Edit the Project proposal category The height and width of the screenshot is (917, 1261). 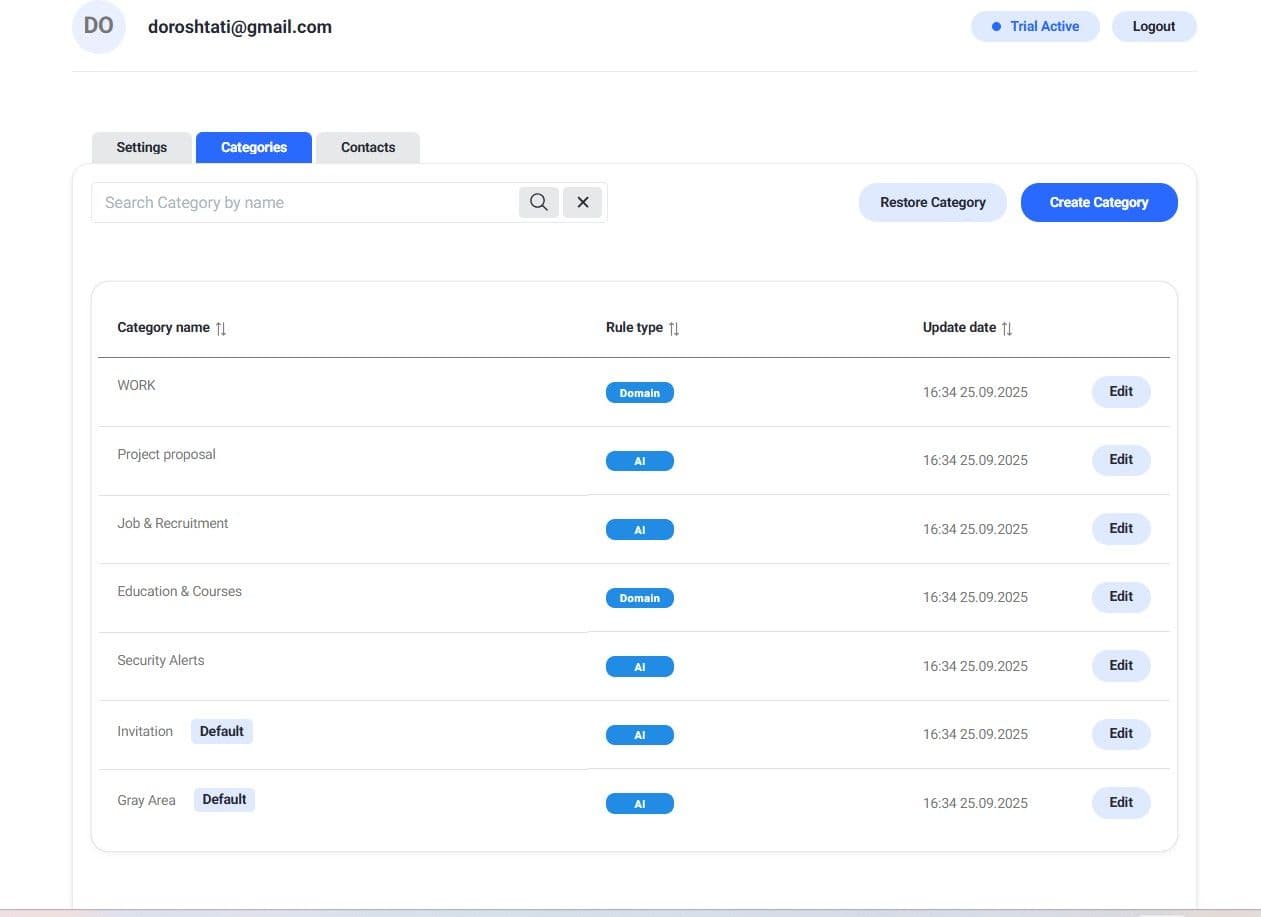coord(1120,460)
